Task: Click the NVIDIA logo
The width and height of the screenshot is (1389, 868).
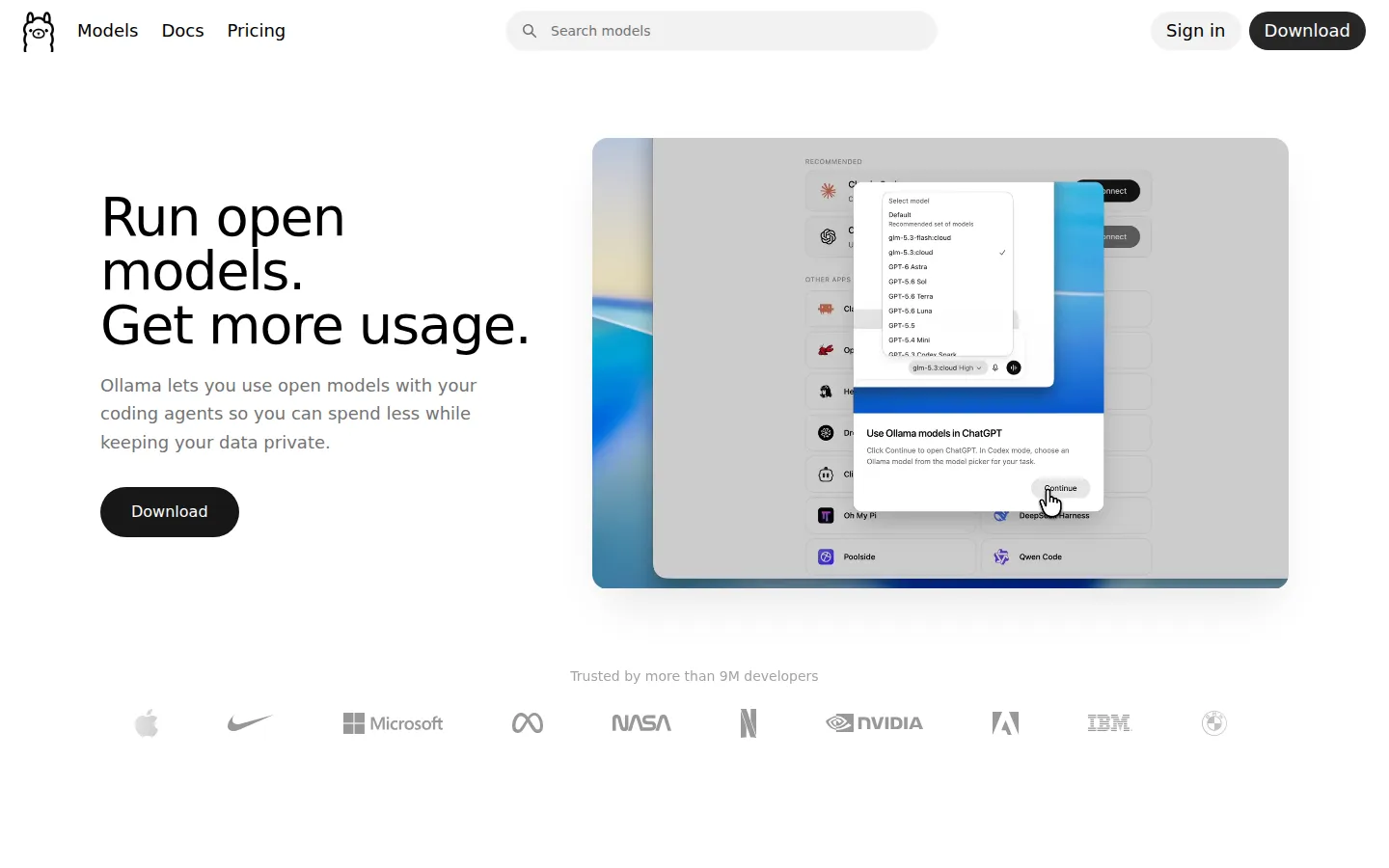Action: 875,723
